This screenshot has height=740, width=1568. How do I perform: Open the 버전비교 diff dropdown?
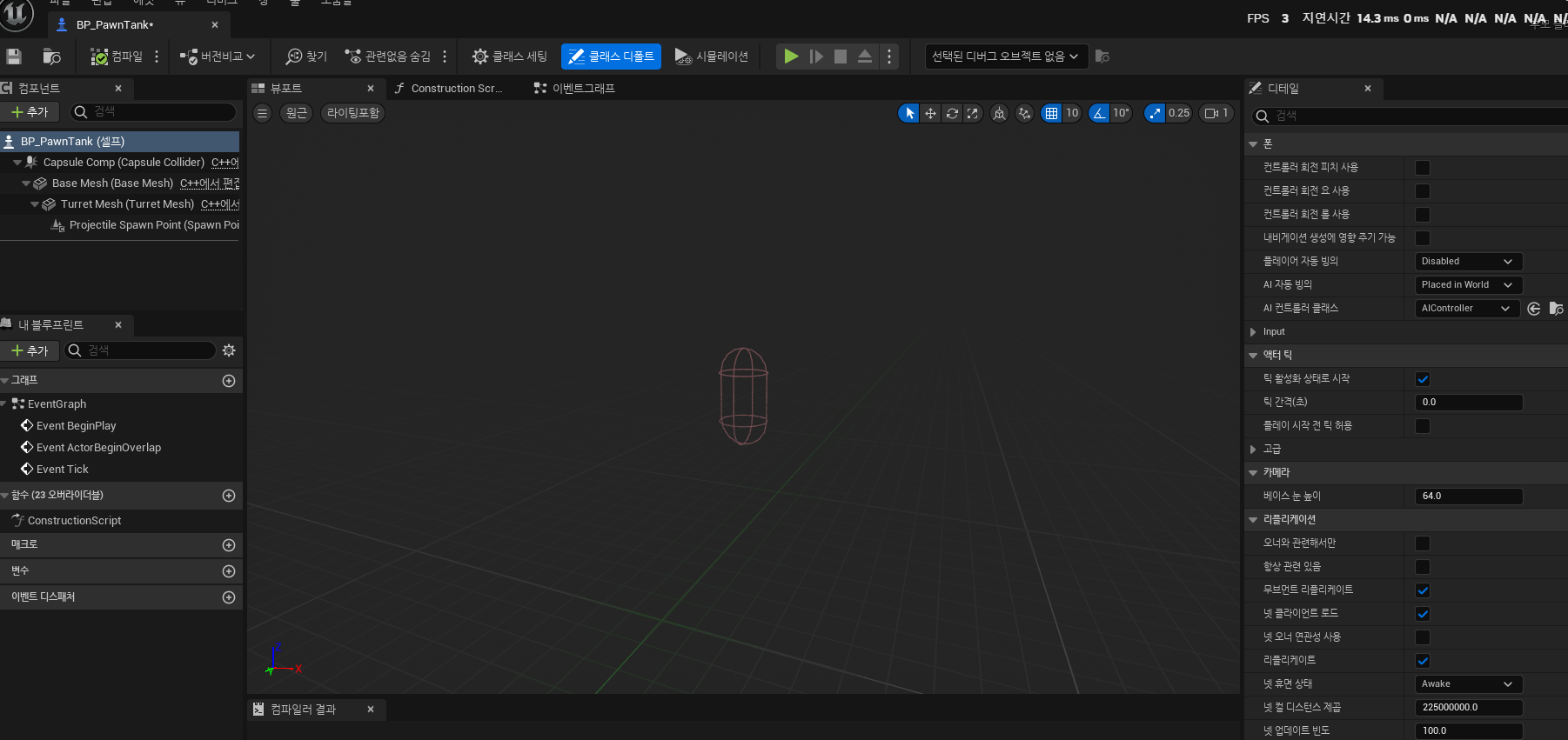(218, 57)
